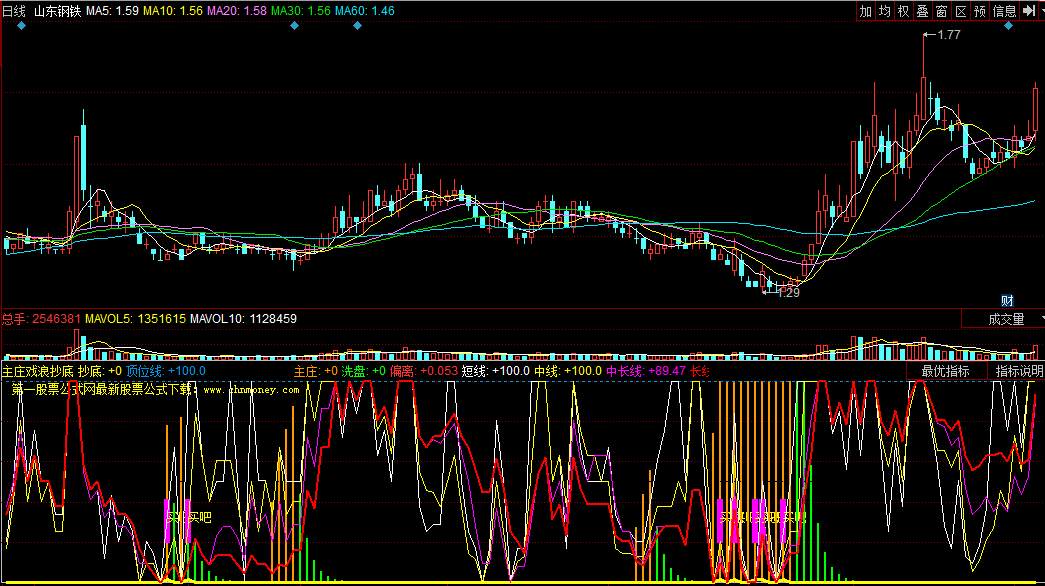Click the MAVOL5: 1351615 value
Image resolution: width=1045 pixels, height=586 pixels.
[x=135, y=319]
